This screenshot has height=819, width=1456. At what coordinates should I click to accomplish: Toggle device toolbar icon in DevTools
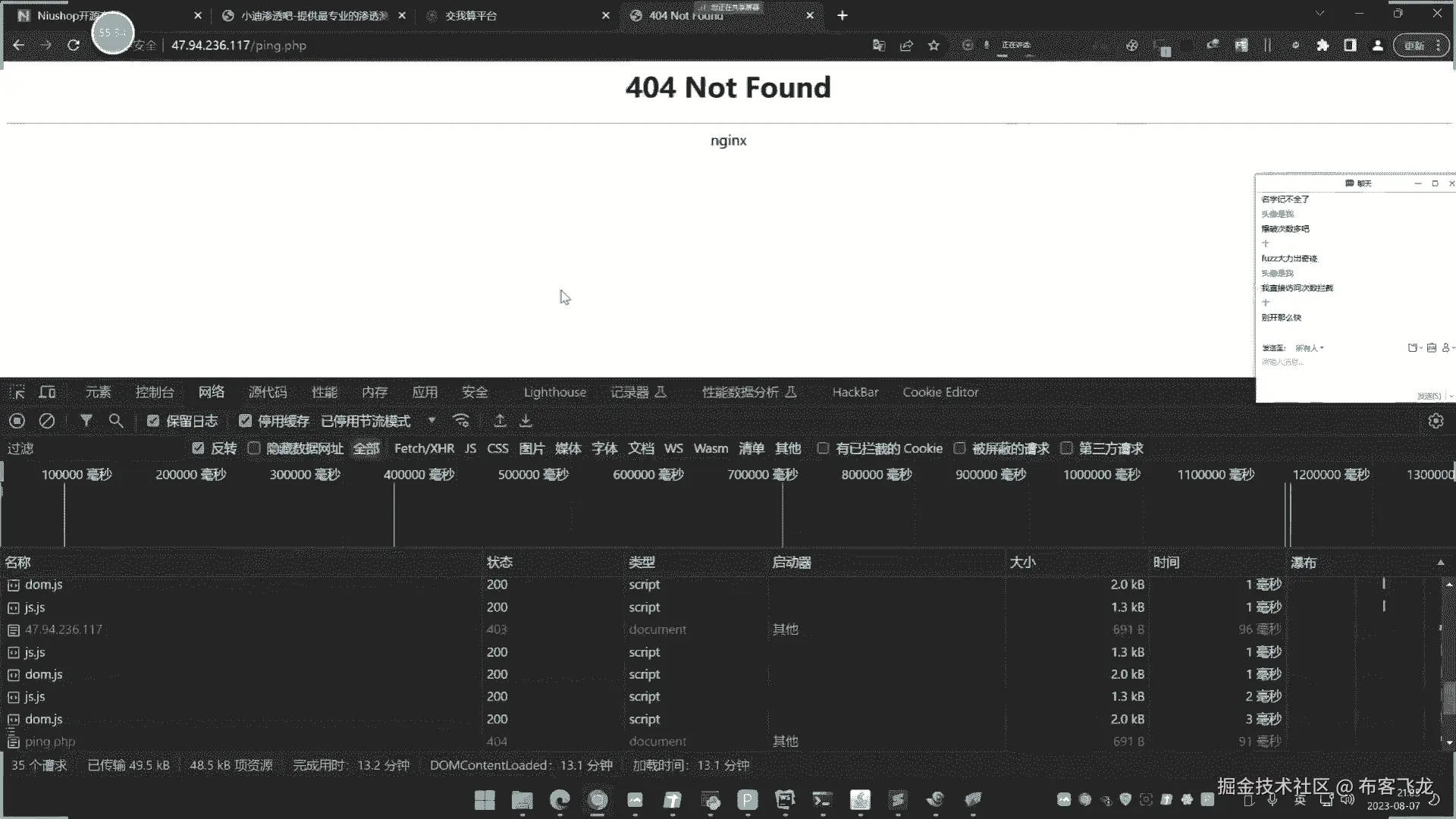click(47, 392)
